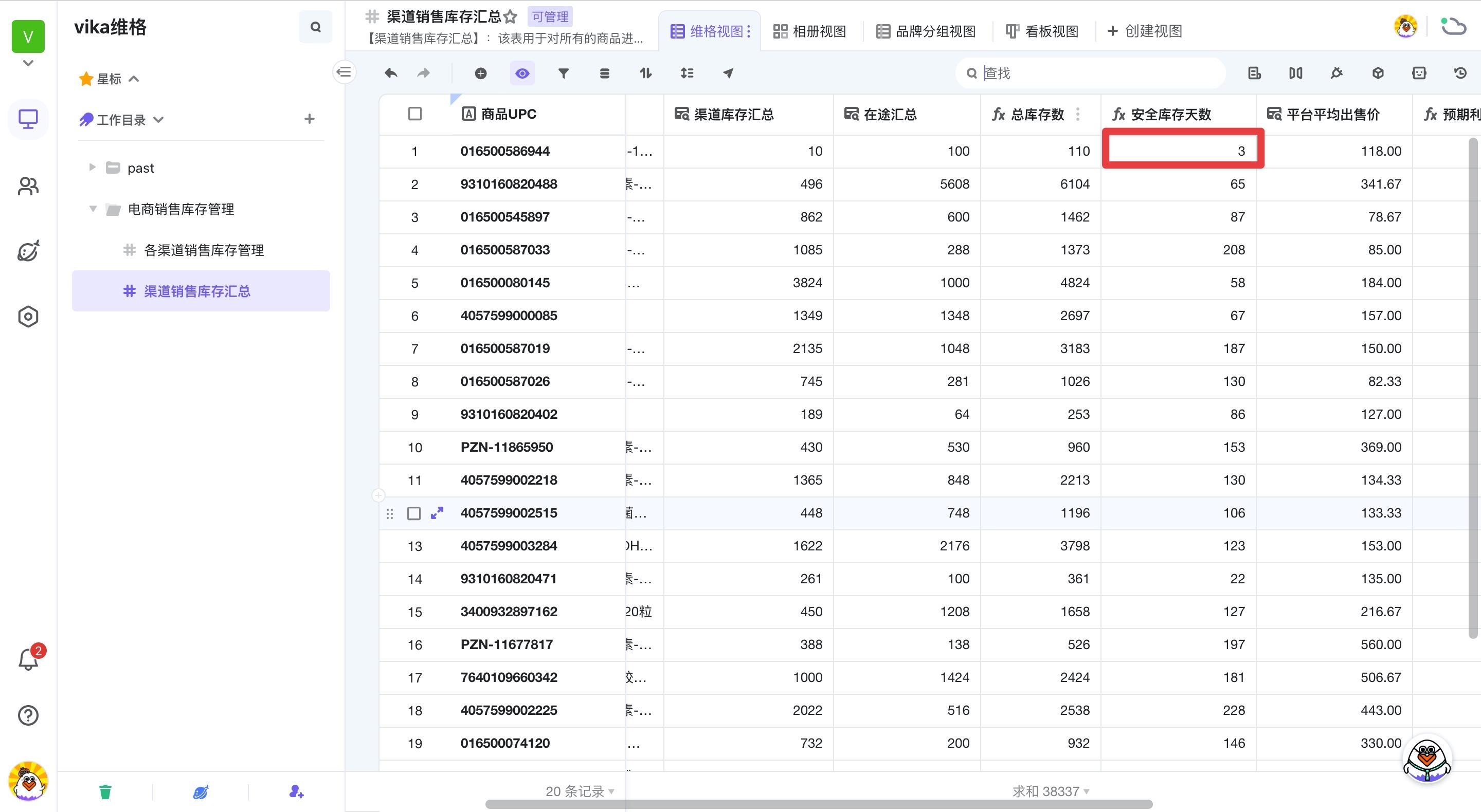Click the 可管理 permission tag
1481x812 pixels.
click(x=550, y=16)
